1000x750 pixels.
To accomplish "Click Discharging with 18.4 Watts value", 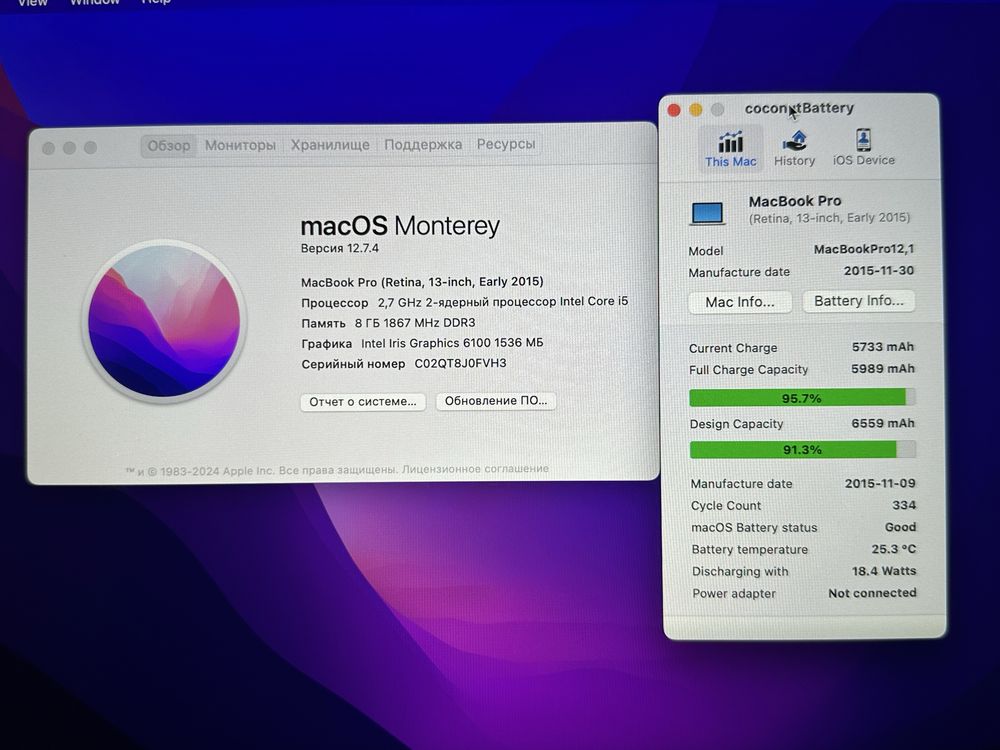I will tap(884, 571).
